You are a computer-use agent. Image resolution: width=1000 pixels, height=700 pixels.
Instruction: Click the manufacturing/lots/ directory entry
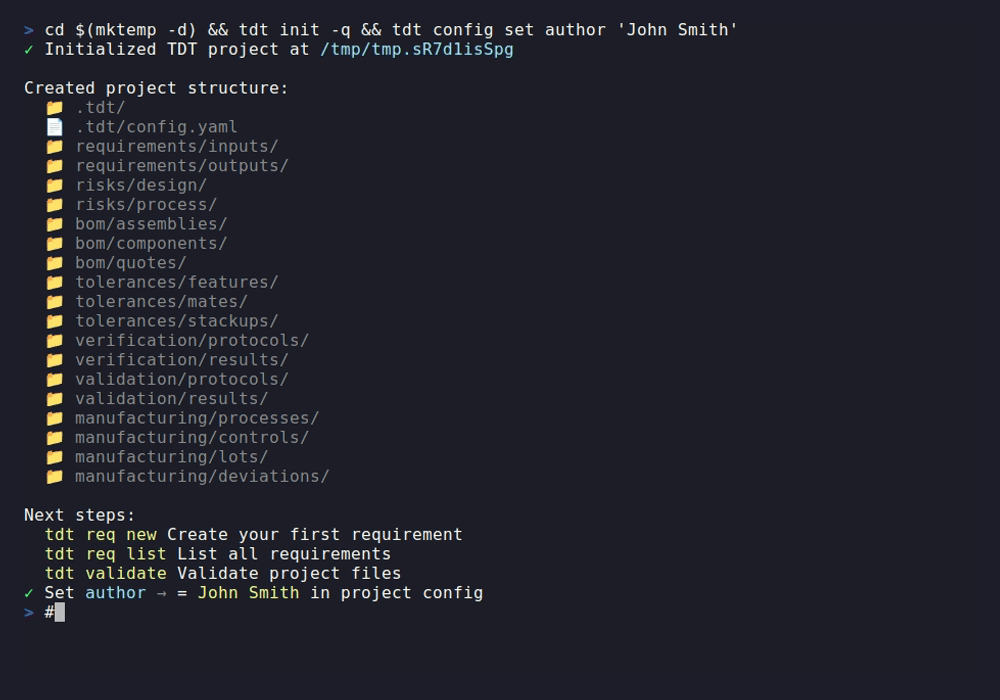click(172, 457)
